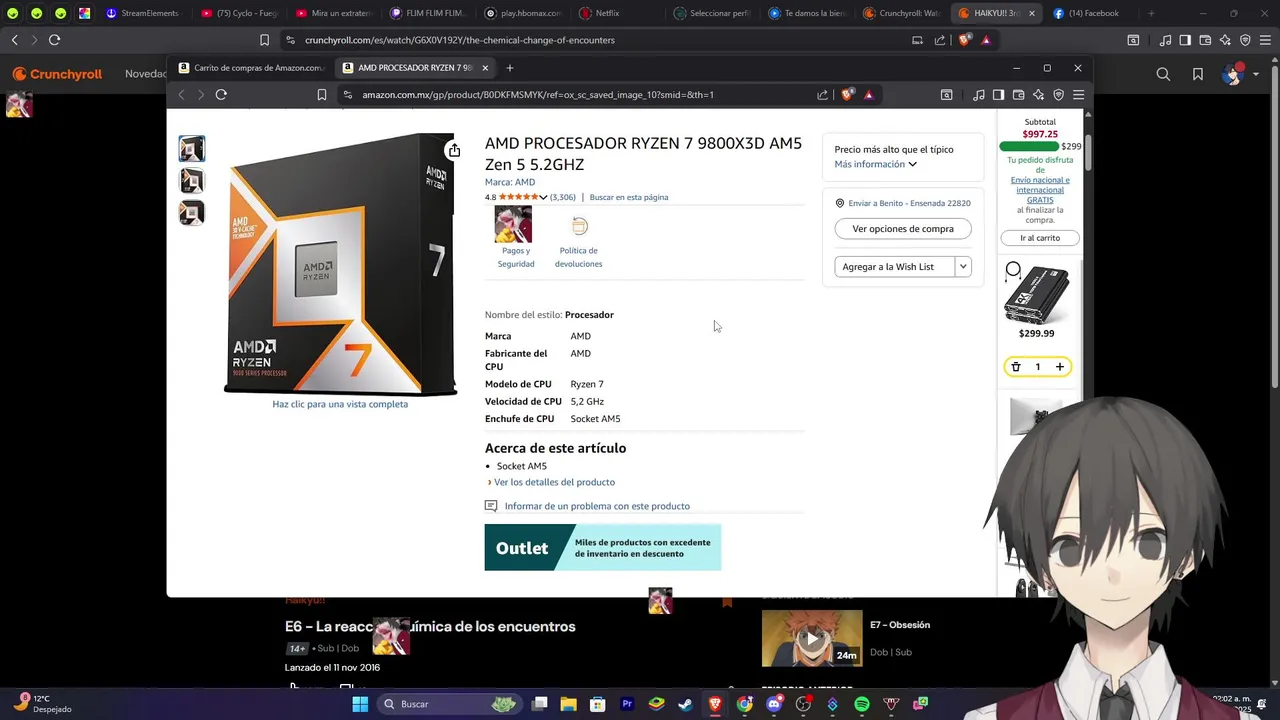Click the free shipping progress bar
Image resolution: width=1280 pixels, height=720 pixels.
click(1029, 147)
